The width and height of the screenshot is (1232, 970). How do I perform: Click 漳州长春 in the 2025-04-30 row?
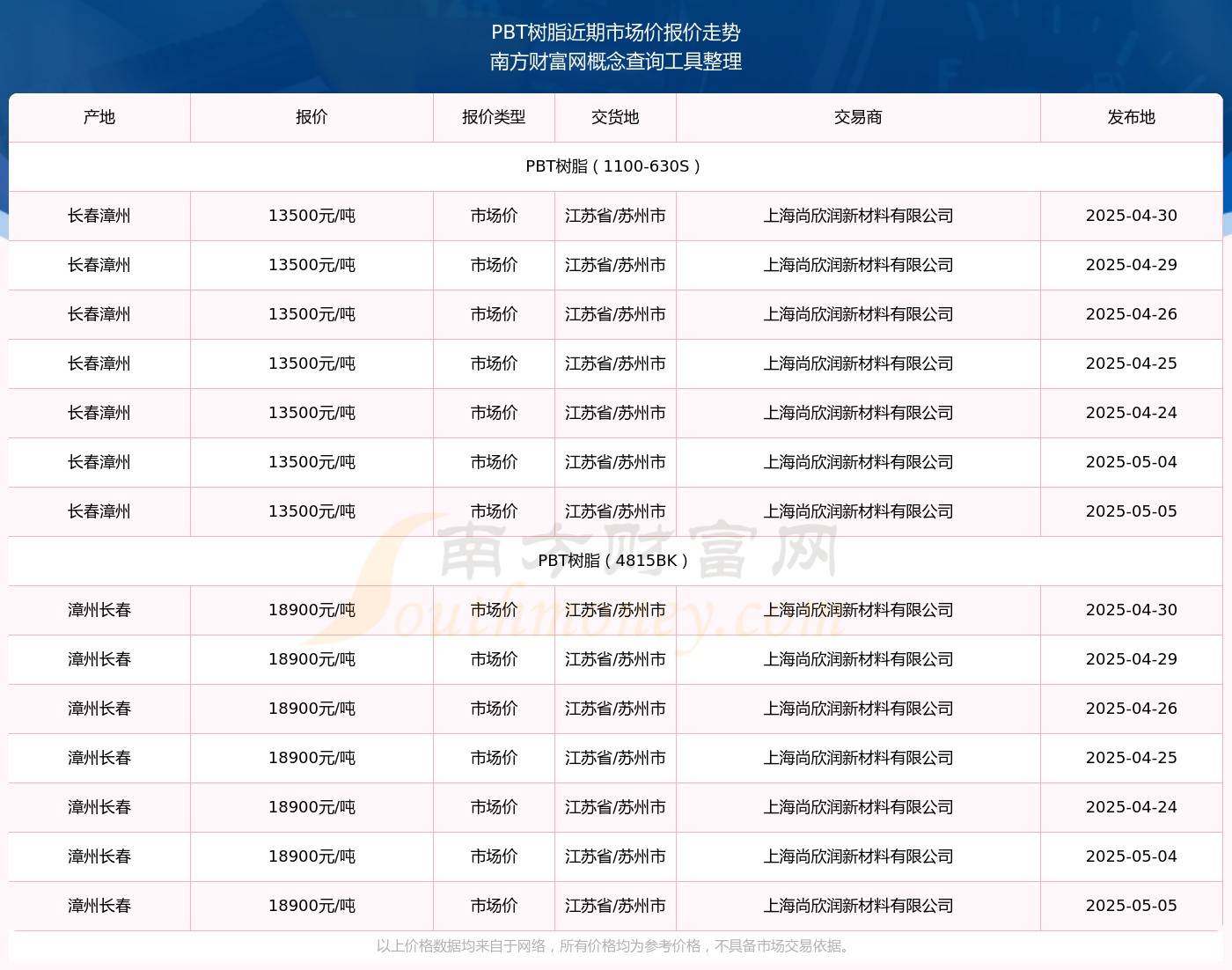click(99, 610)
